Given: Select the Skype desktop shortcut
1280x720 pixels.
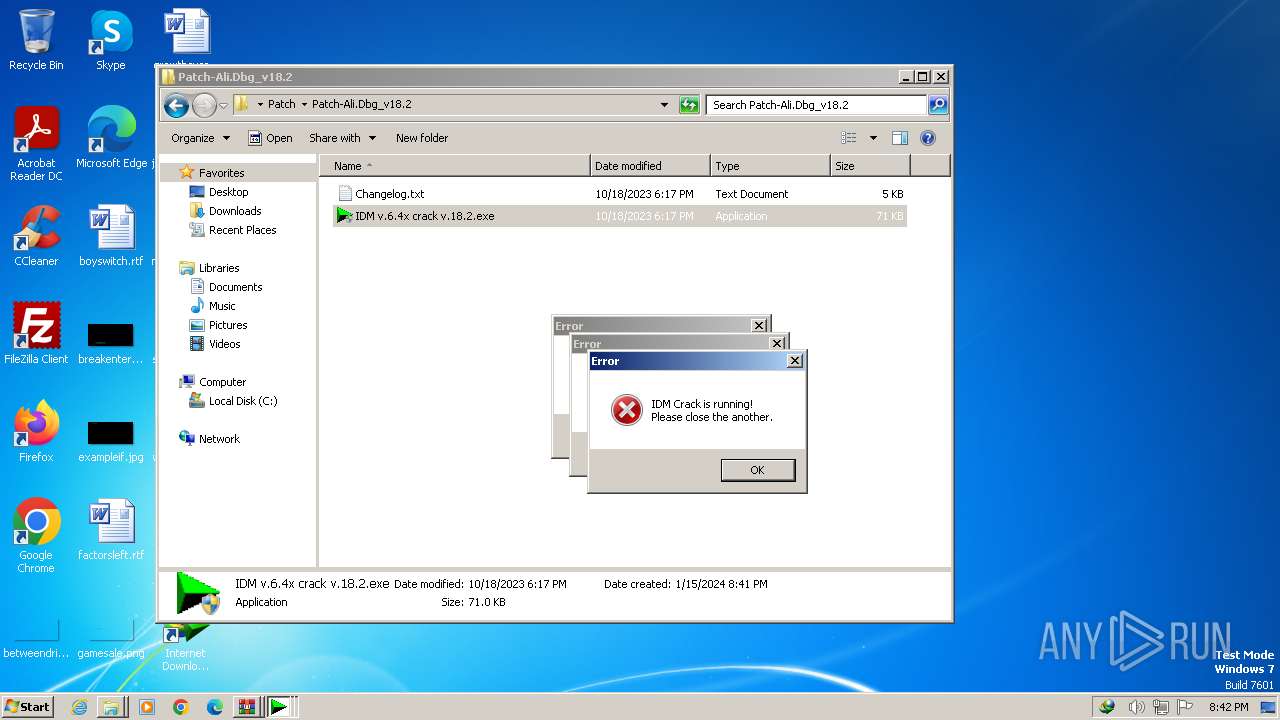Looking at the screenshot, I should tap(111, 40).
